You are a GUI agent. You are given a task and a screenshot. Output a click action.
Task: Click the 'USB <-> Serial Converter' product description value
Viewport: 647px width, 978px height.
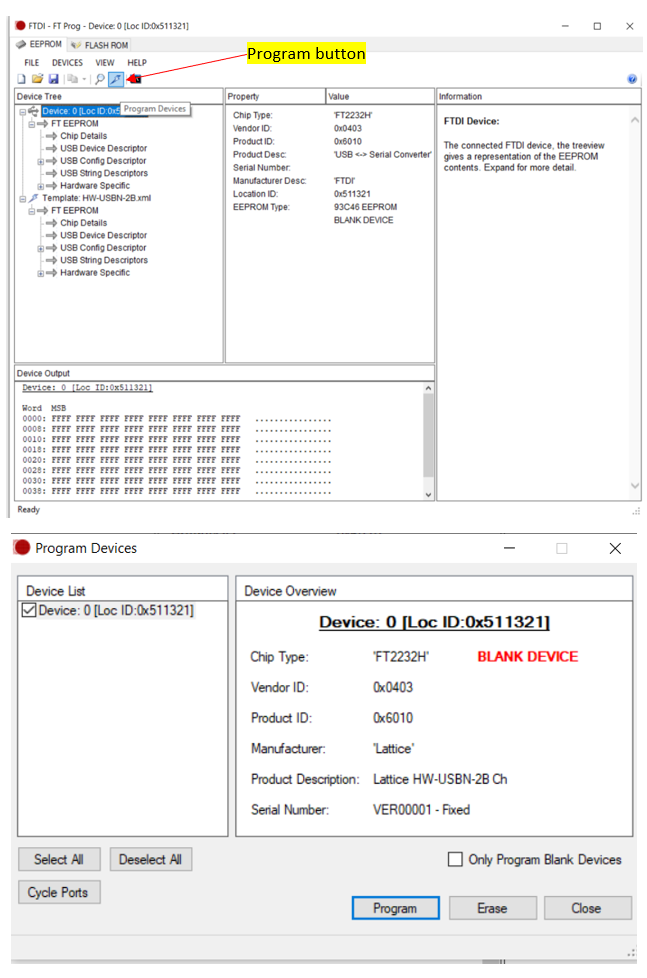pyautogui.click(x=382, y=155)
